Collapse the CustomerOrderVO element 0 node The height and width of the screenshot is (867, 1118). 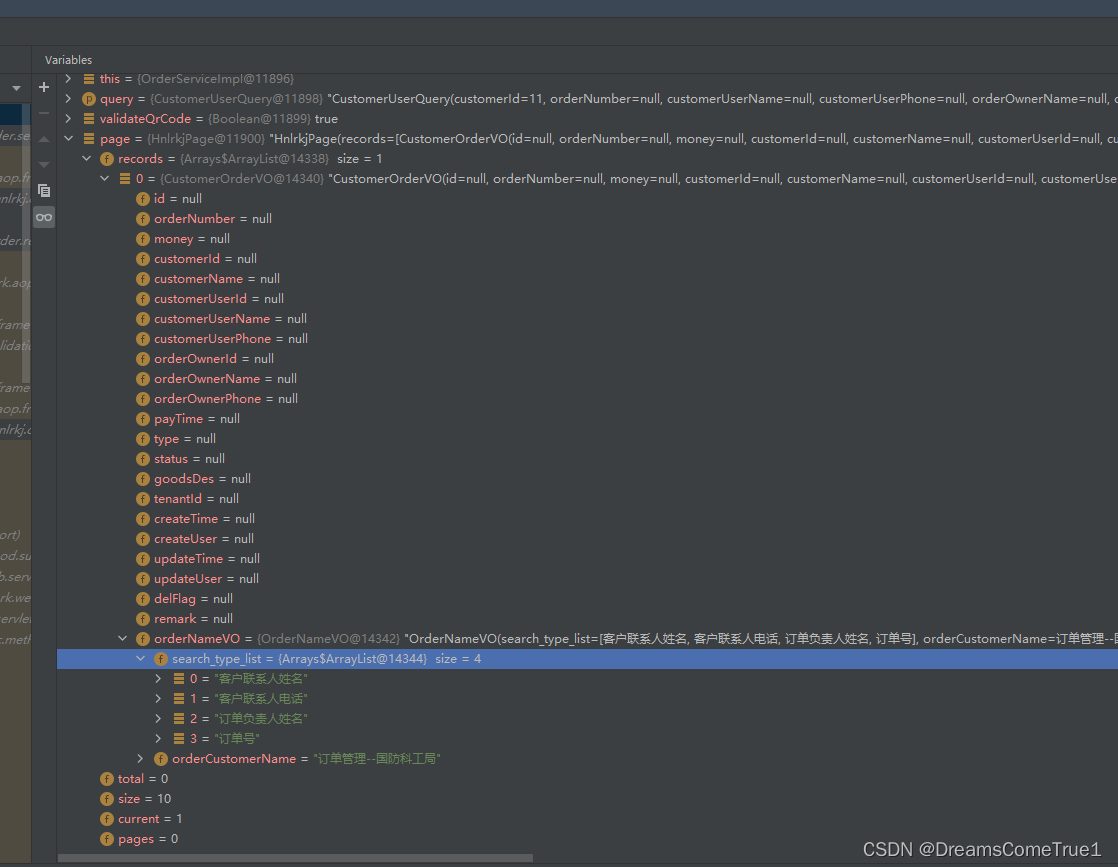point(105,178)
